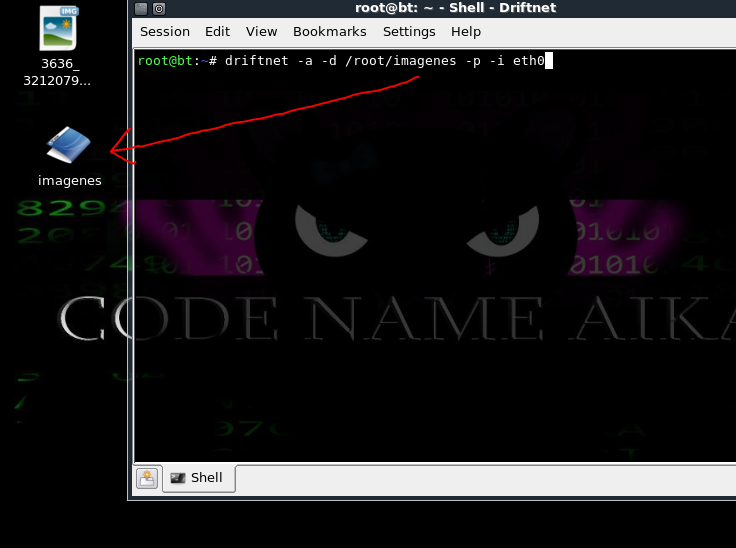Click the window menu icon in the title bar
Image resolution: width=736 pixels, height=548 pixels.
pyautogui.click(x=141, y=8)
